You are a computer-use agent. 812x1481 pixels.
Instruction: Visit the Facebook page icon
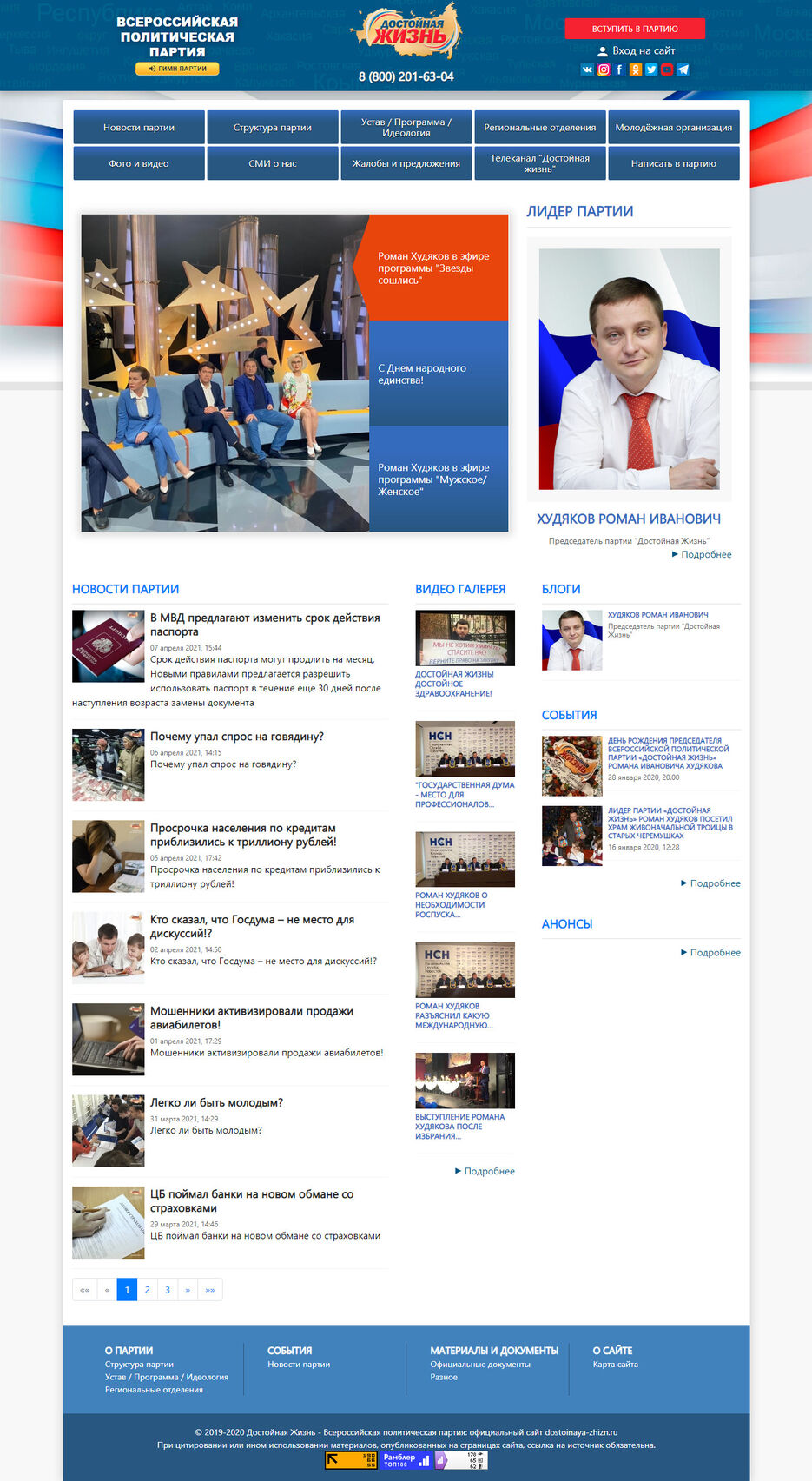(619, 69)
